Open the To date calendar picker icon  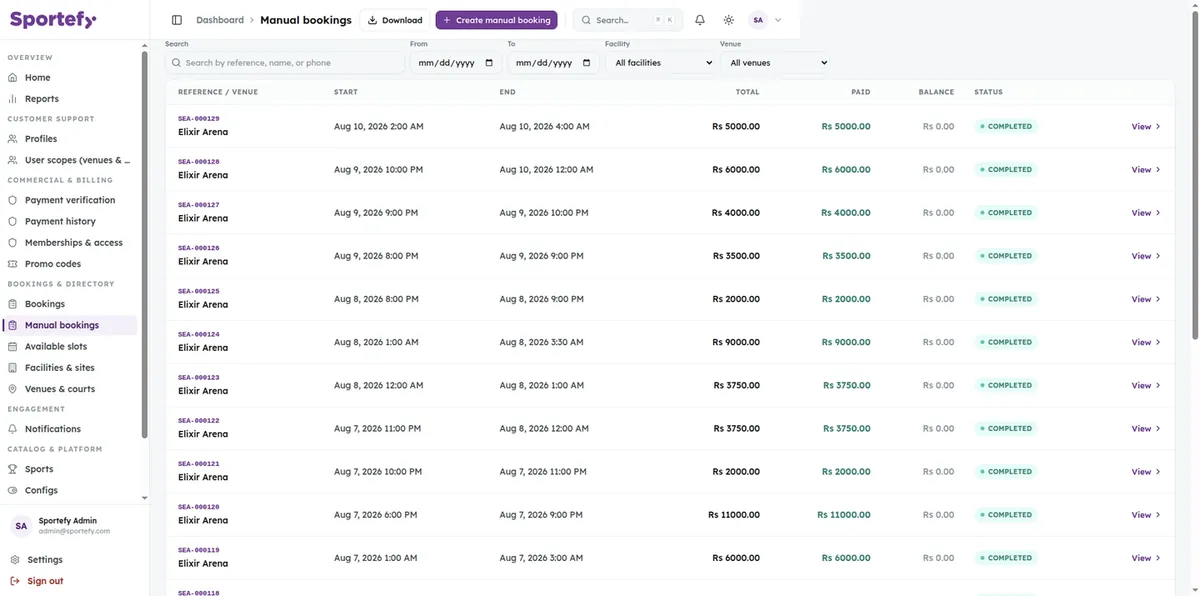click(x=586, y=62)
